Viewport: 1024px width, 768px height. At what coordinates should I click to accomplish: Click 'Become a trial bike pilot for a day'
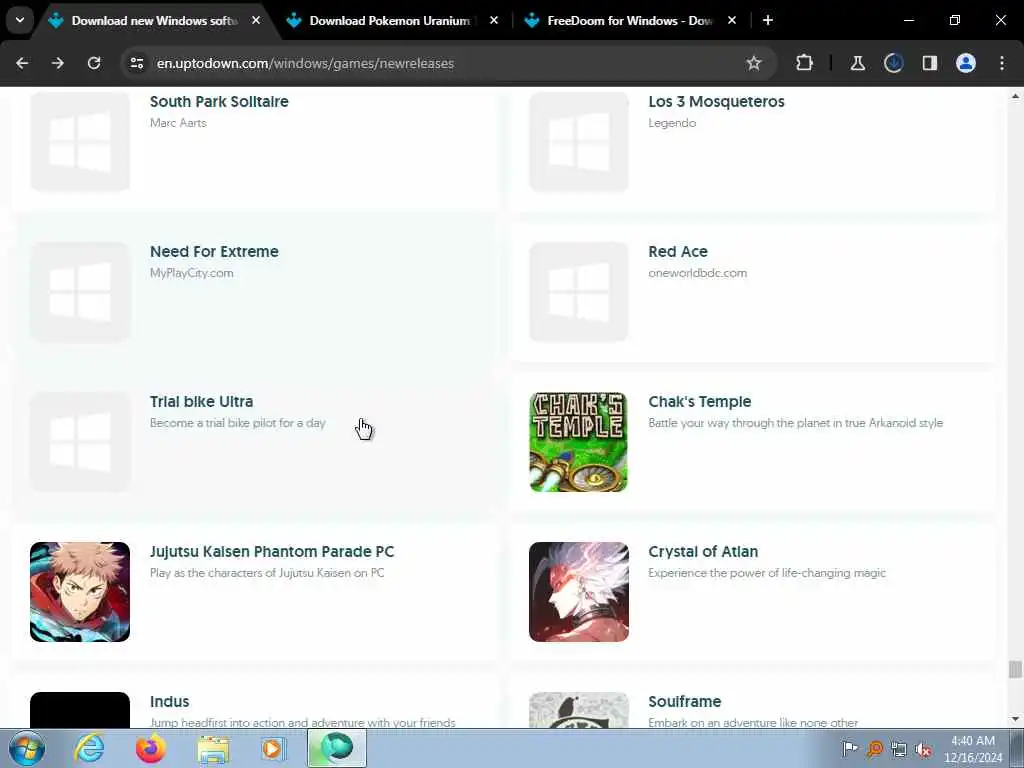238,423
